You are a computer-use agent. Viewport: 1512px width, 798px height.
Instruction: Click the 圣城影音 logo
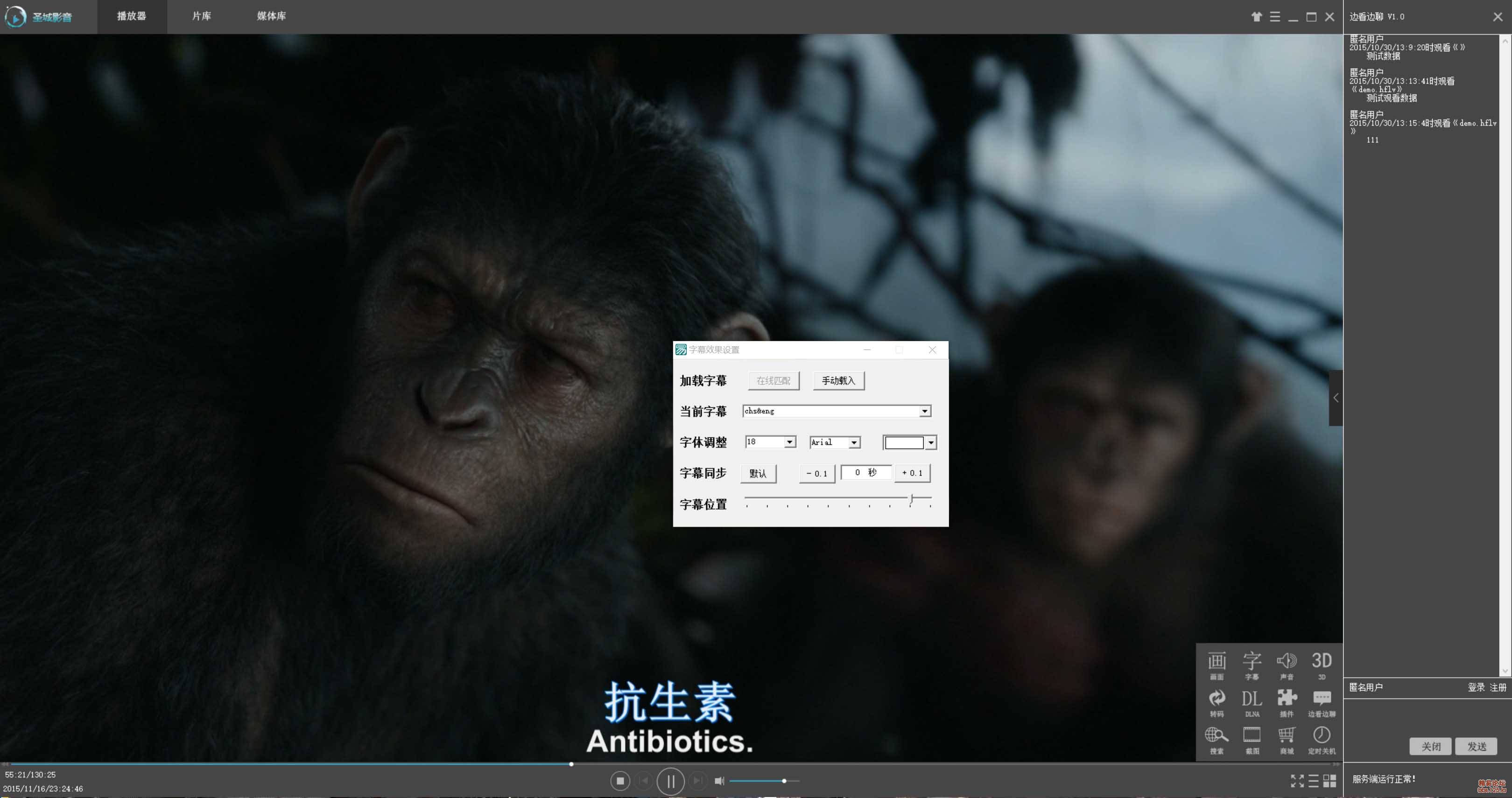coord(39,16)
